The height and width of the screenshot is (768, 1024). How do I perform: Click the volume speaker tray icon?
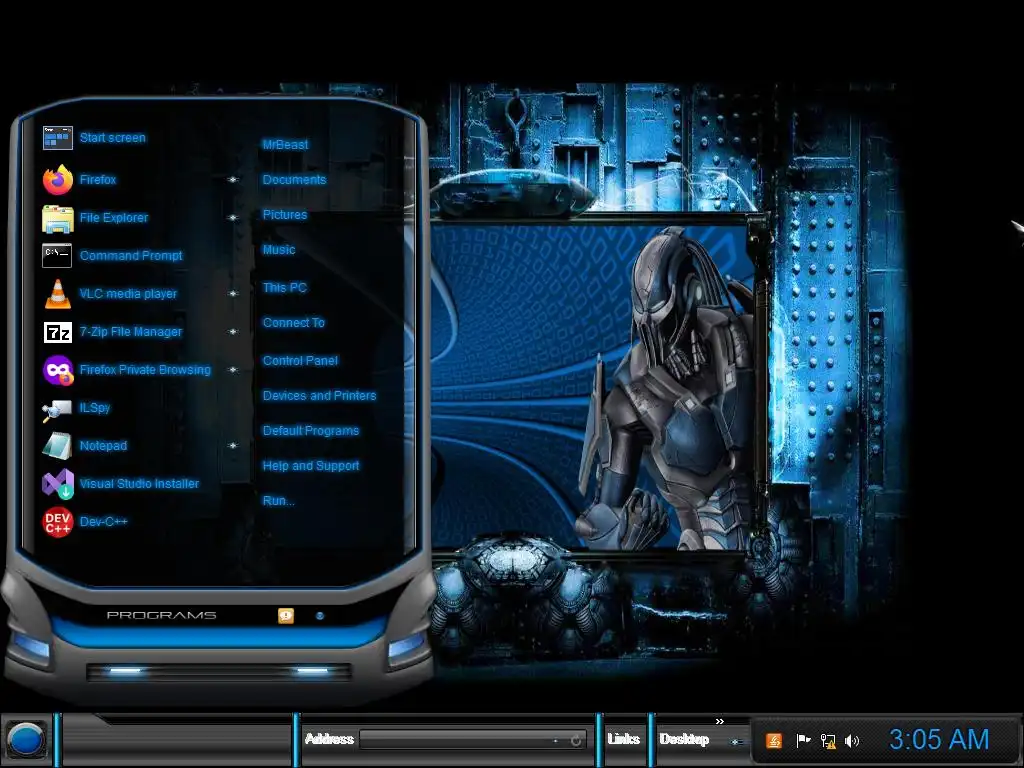coord(852,741)
